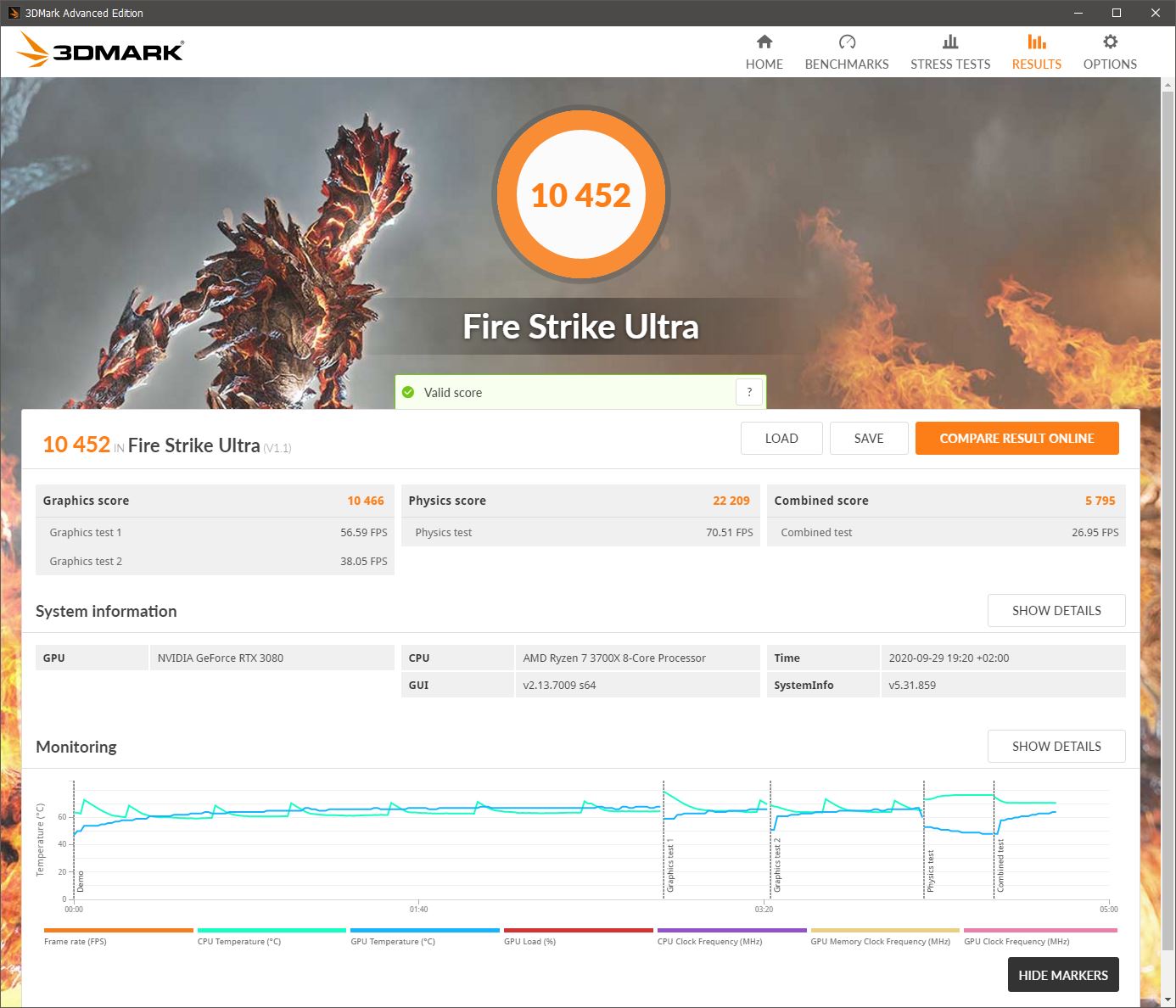This screenshot has height=1008, width=1176.
Task: Click the Graphics test 1 chart marker
Action: tap(669, 865)
